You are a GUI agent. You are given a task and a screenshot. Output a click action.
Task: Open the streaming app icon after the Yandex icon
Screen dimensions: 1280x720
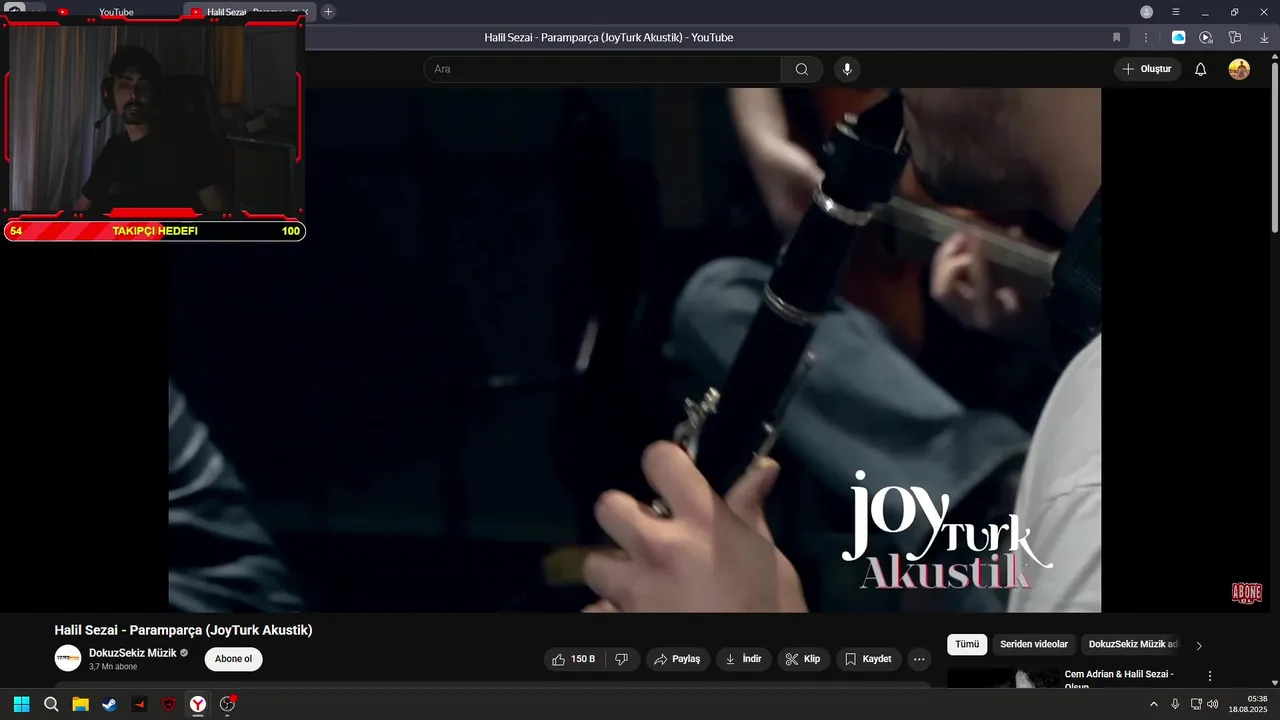pos(228,704)
